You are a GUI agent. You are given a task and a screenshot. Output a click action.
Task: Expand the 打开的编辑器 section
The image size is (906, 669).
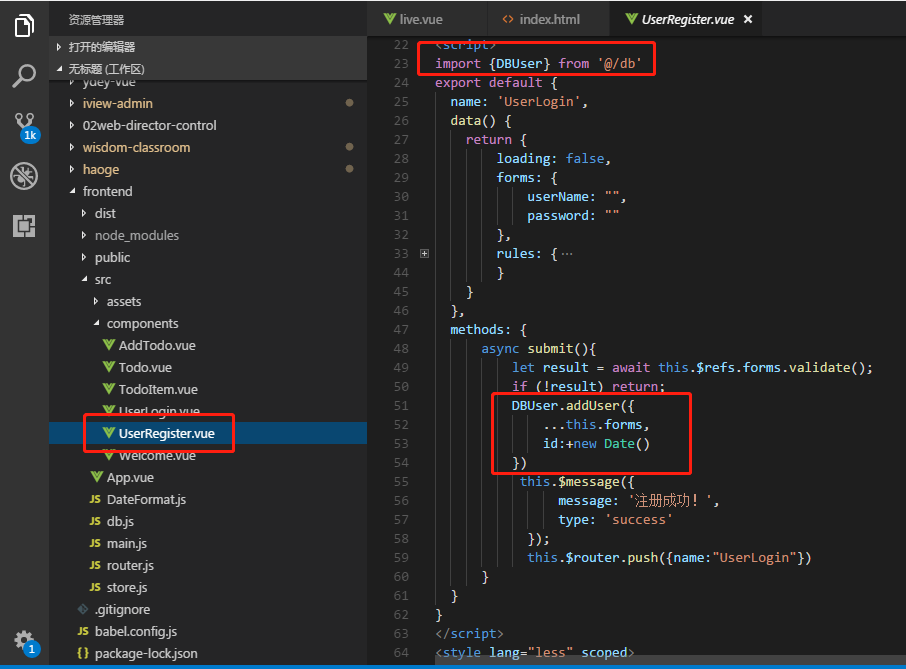[101, 47]
